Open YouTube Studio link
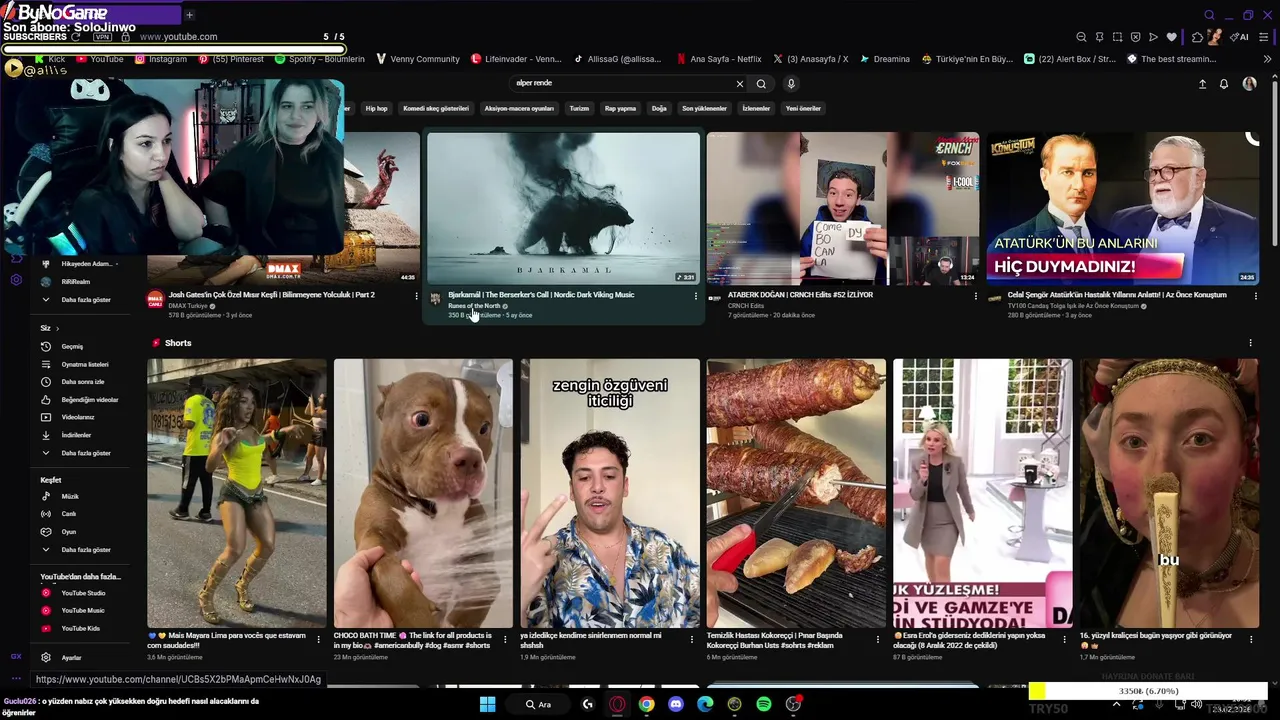This screenshot has height=720, width=1280. [x=83, y=593]
